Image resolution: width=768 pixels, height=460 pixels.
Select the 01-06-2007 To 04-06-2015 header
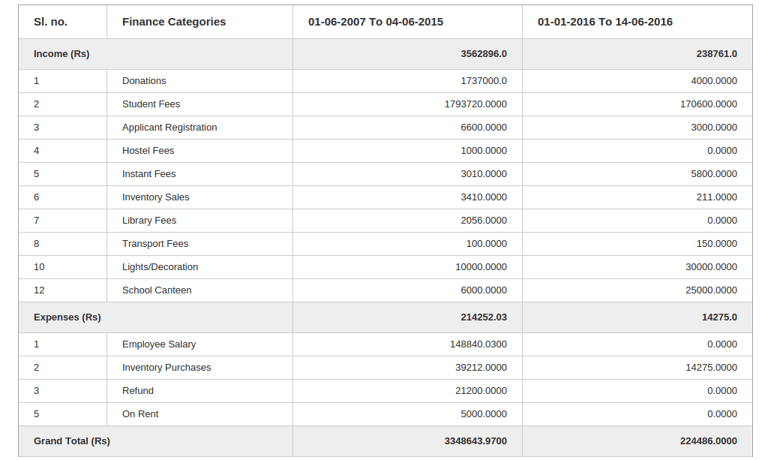tap(376, 22)
